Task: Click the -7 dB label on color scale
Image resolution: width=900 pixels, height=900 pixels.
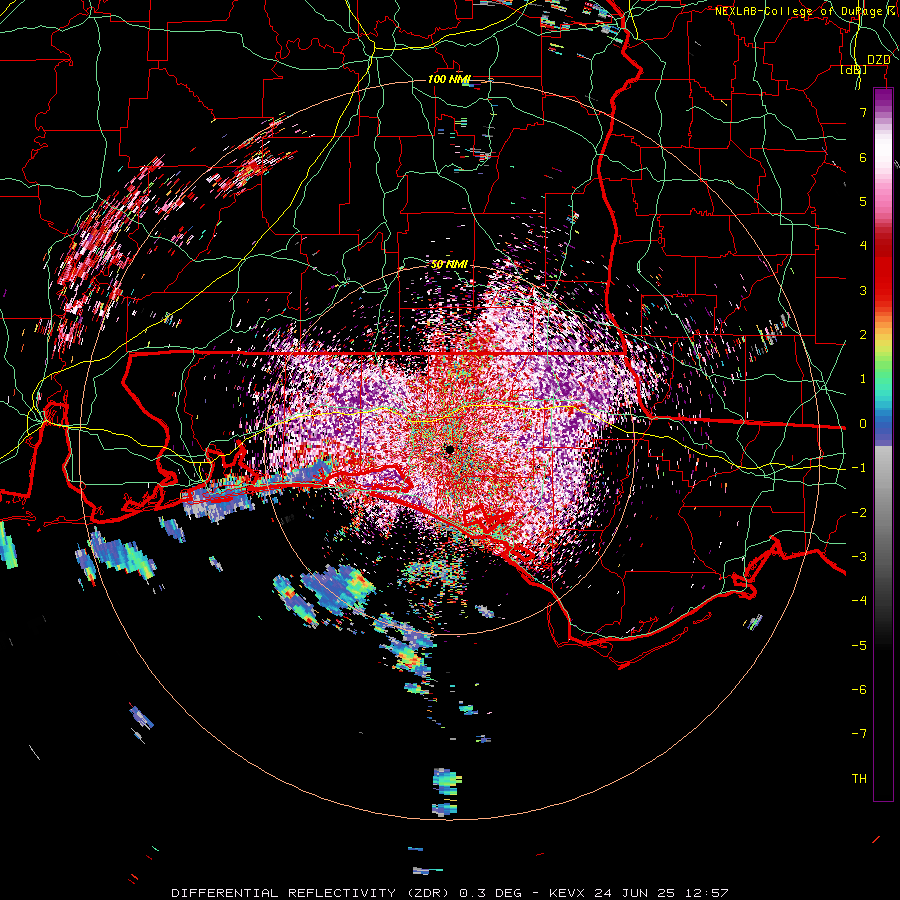Action: [x=859, y=734]
